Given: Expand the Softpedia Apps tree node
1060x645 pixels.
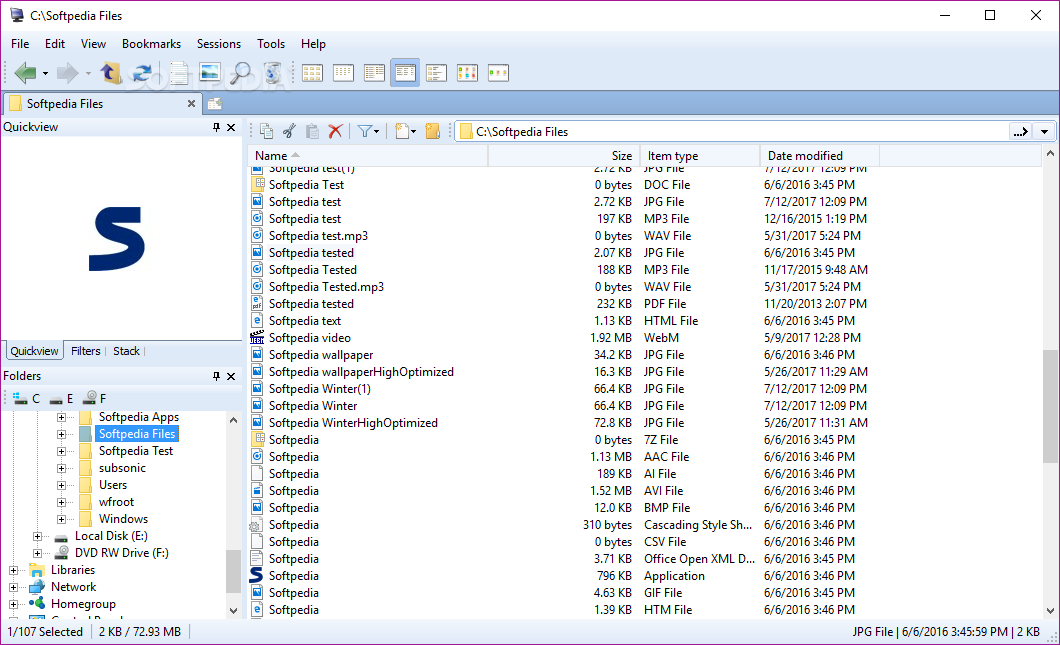Looking at the screenshot, I should (x=61, y=417).
